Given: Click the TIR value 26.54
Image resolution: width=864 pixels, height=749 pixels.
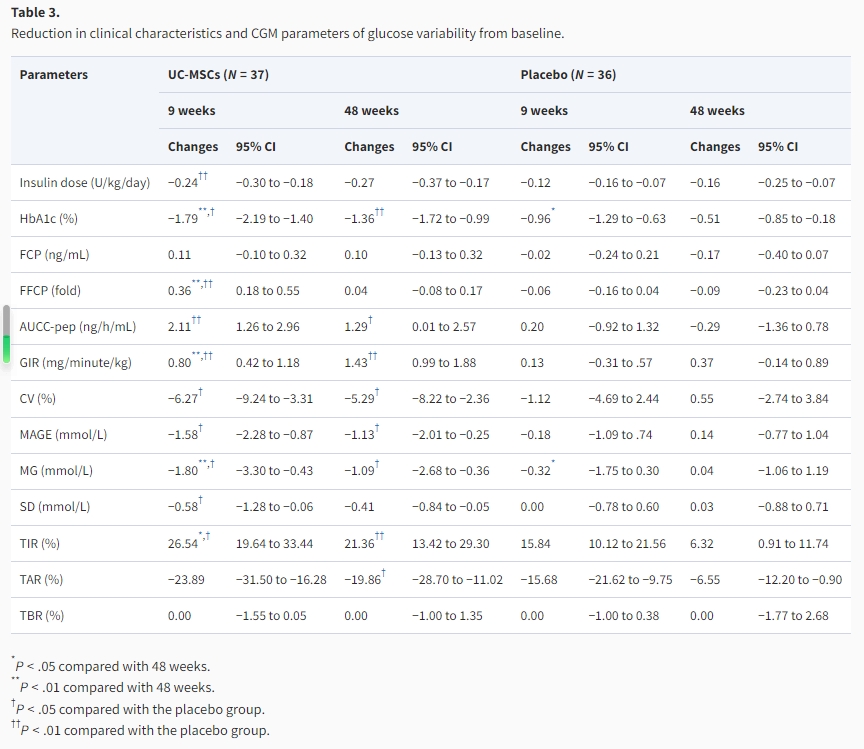Looking at the screenshot, I should 183,544.
